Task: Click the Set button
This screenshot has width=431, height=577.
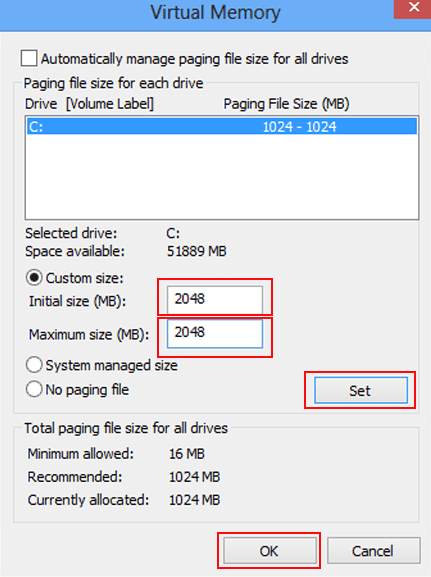Action: tap(361, 390)
